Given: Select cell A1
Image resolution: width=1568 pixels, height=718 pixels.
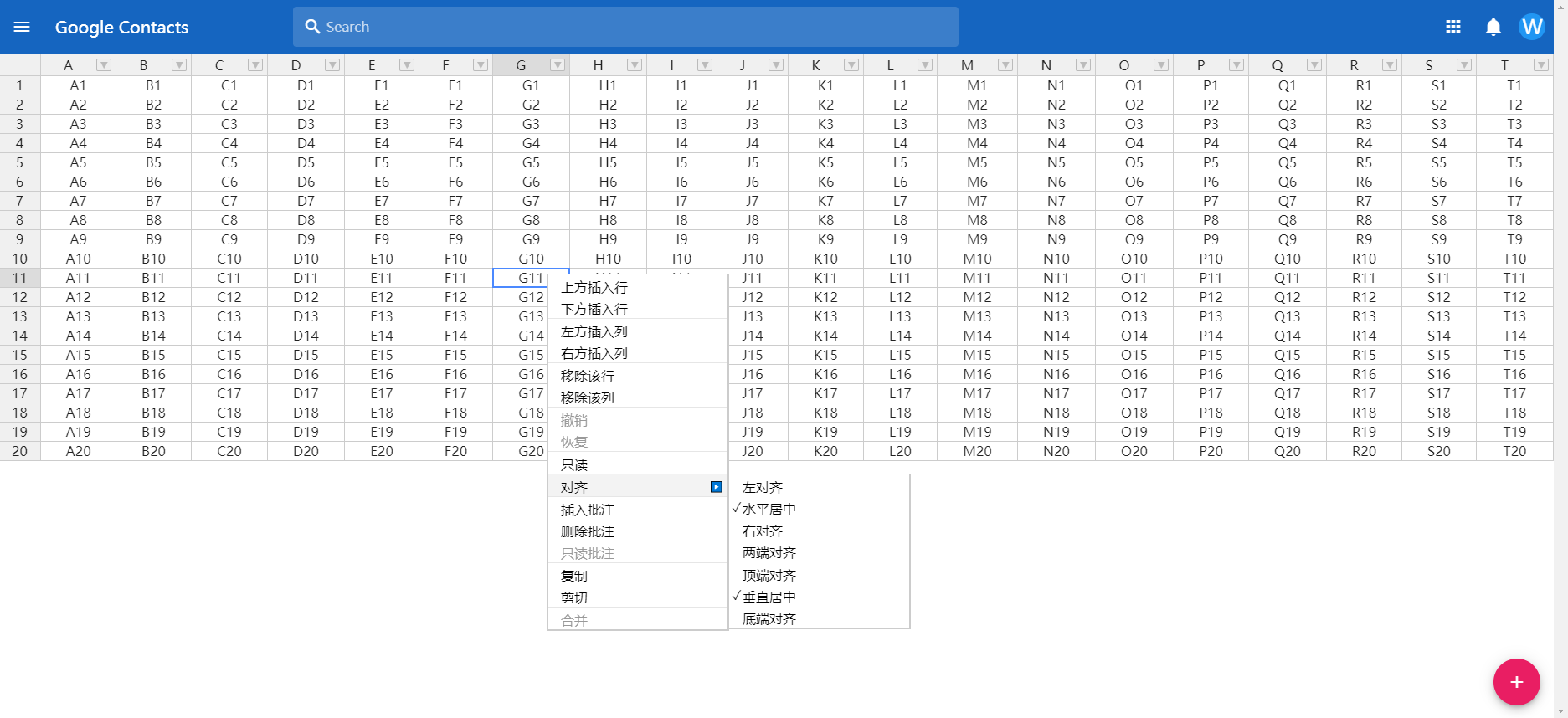Looking at the screenshot, I should click(79, 85).
